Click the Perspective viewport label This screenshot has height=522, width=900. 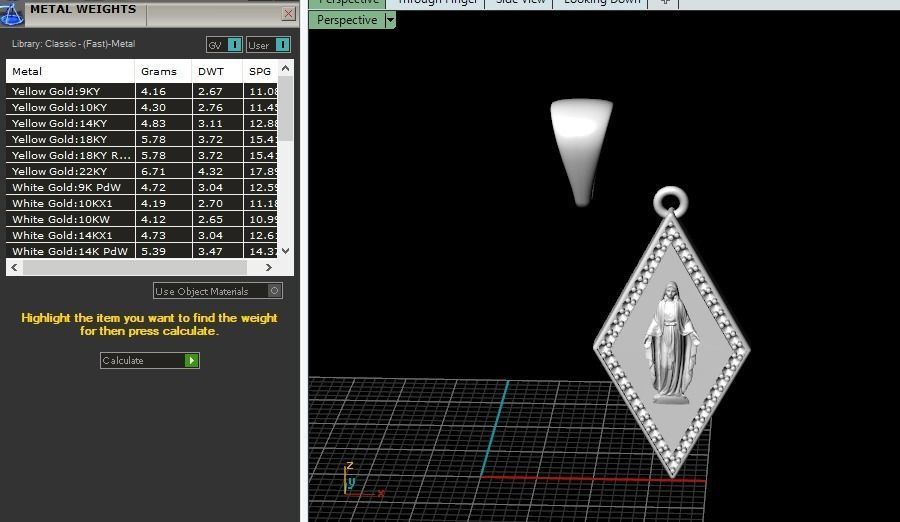click(x=347, y=20)
